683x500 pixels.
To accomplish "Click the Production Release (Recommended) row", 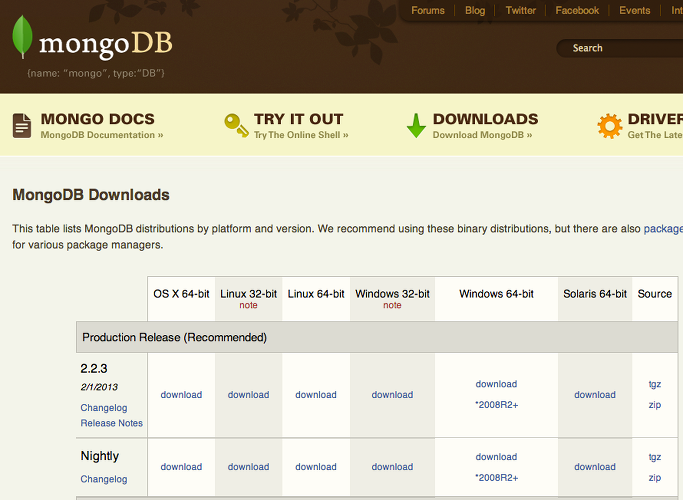I will [x=377, y=337].
